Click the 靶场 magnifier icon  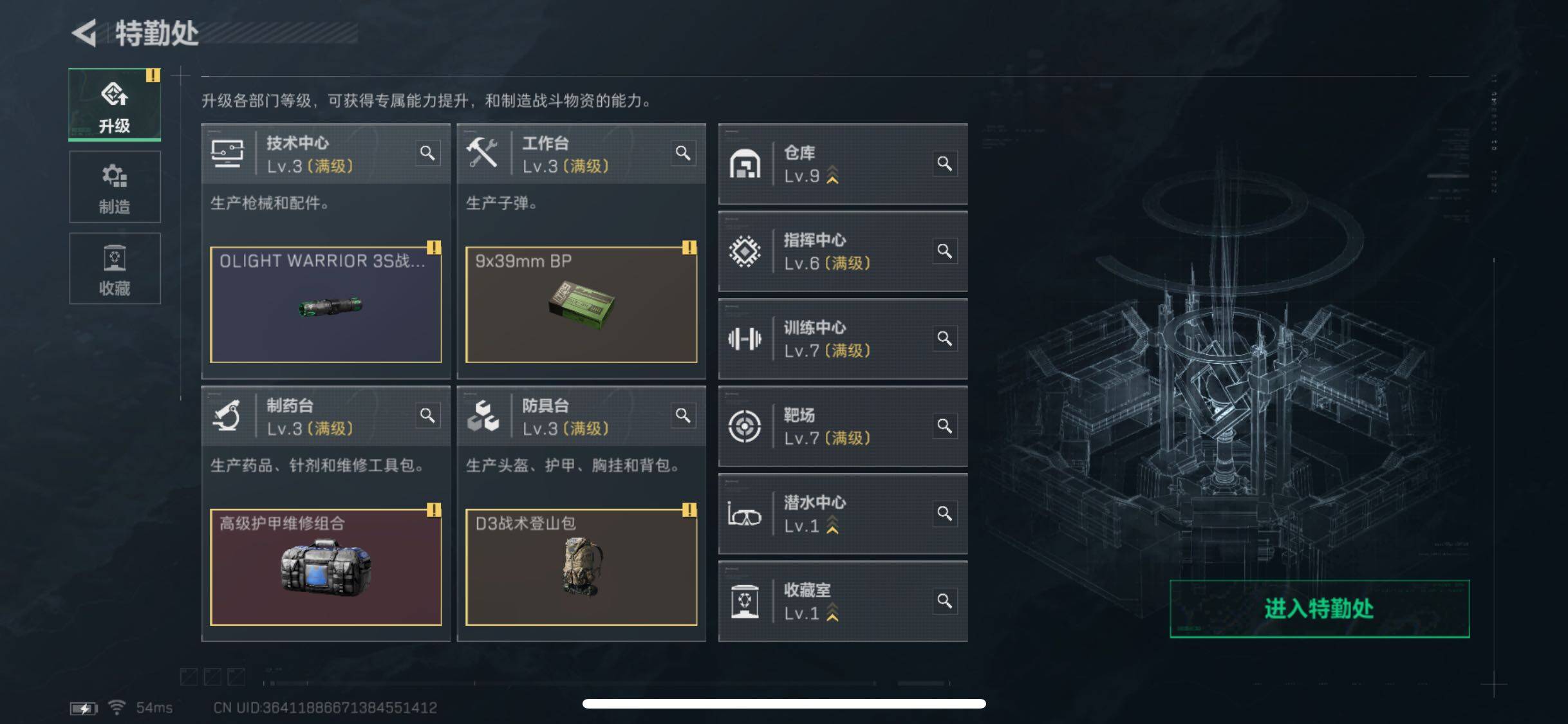click(944, 426)
